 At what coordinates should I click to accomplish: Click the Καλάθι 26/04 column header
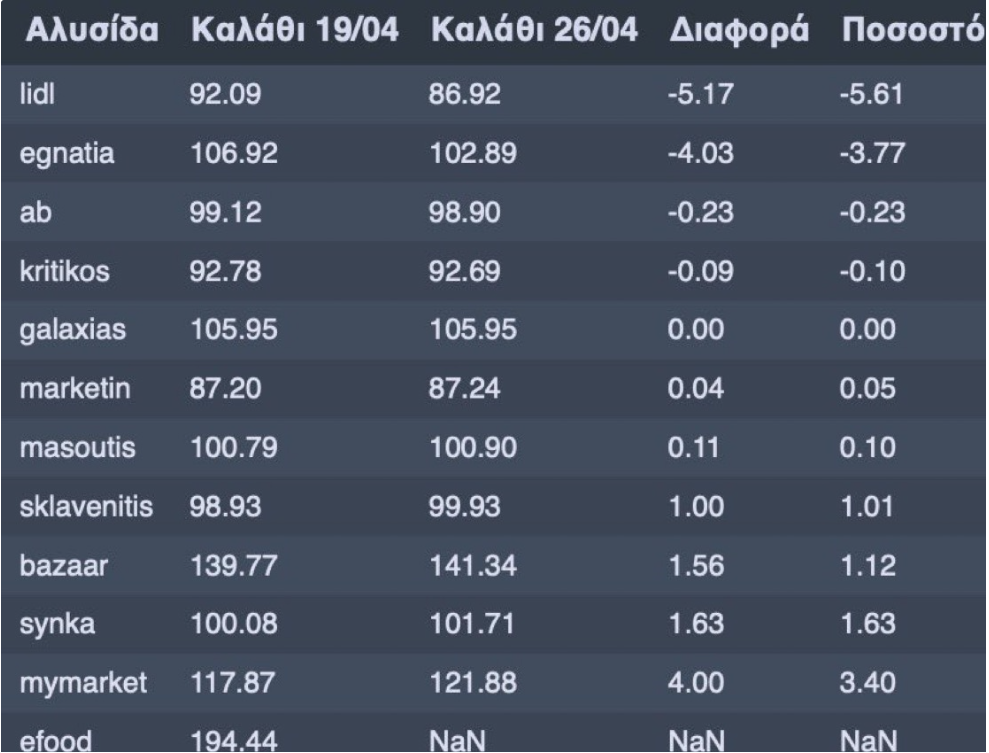tap(534, 30)
